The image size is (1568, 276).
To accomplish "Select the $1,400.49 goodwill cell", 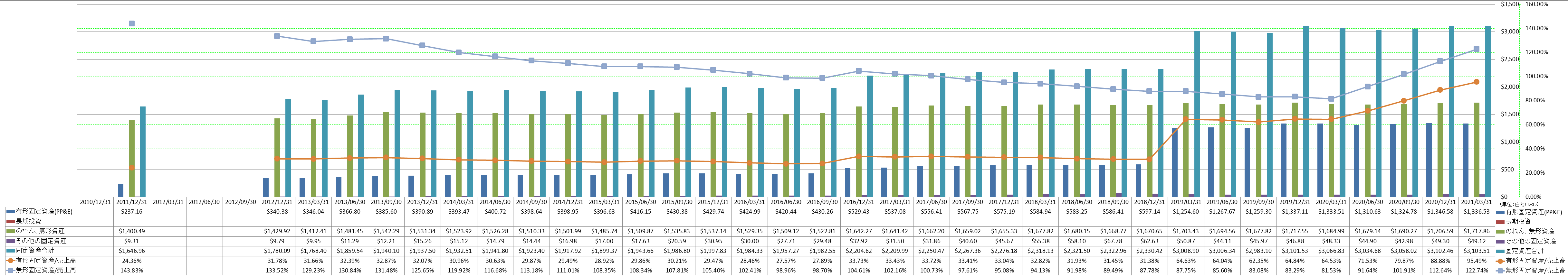I will pos(132,231).
